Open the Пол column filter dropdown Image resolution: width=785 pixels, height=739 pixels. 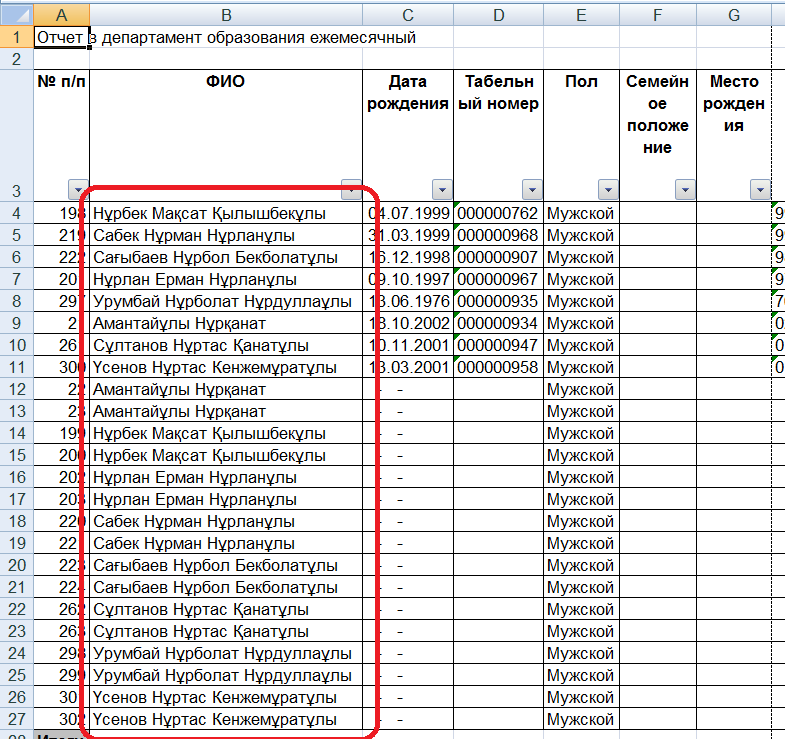[x=607, y=190]
